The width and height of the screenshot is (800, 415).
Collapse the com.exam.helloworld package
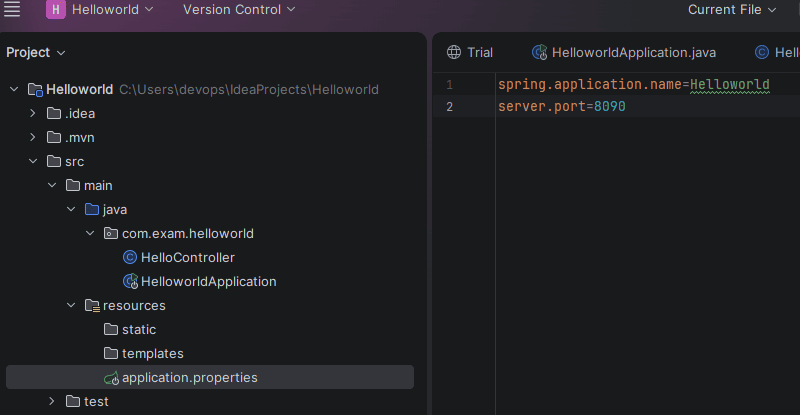point(90,233)
